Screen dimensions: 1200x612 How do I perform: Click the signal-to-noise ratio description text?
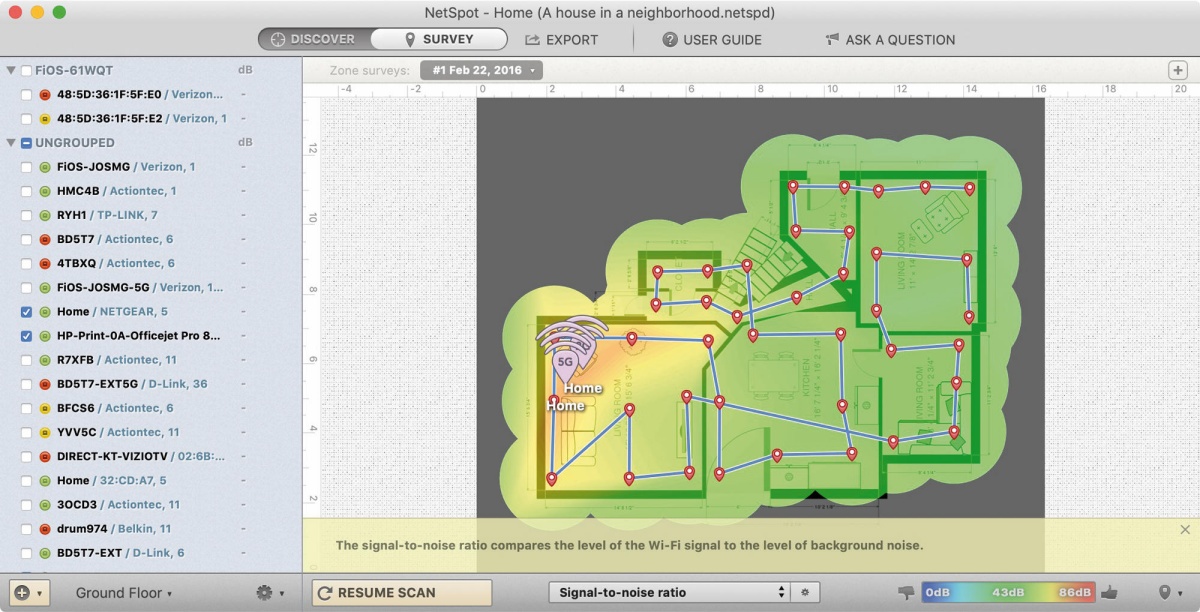point(629,546)
